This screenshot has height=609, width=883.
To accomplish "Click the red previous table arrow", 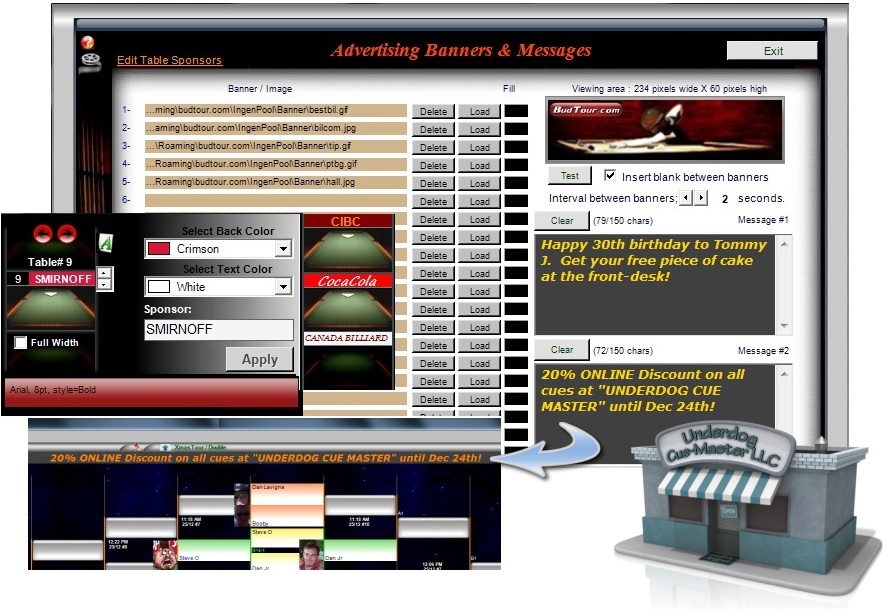I will coord(44,234).
